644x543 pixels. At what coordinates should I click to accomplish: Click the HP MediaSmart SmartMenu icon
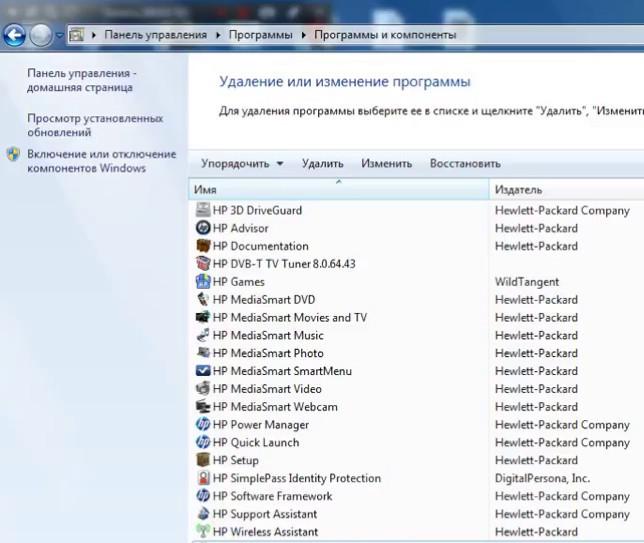203,370
